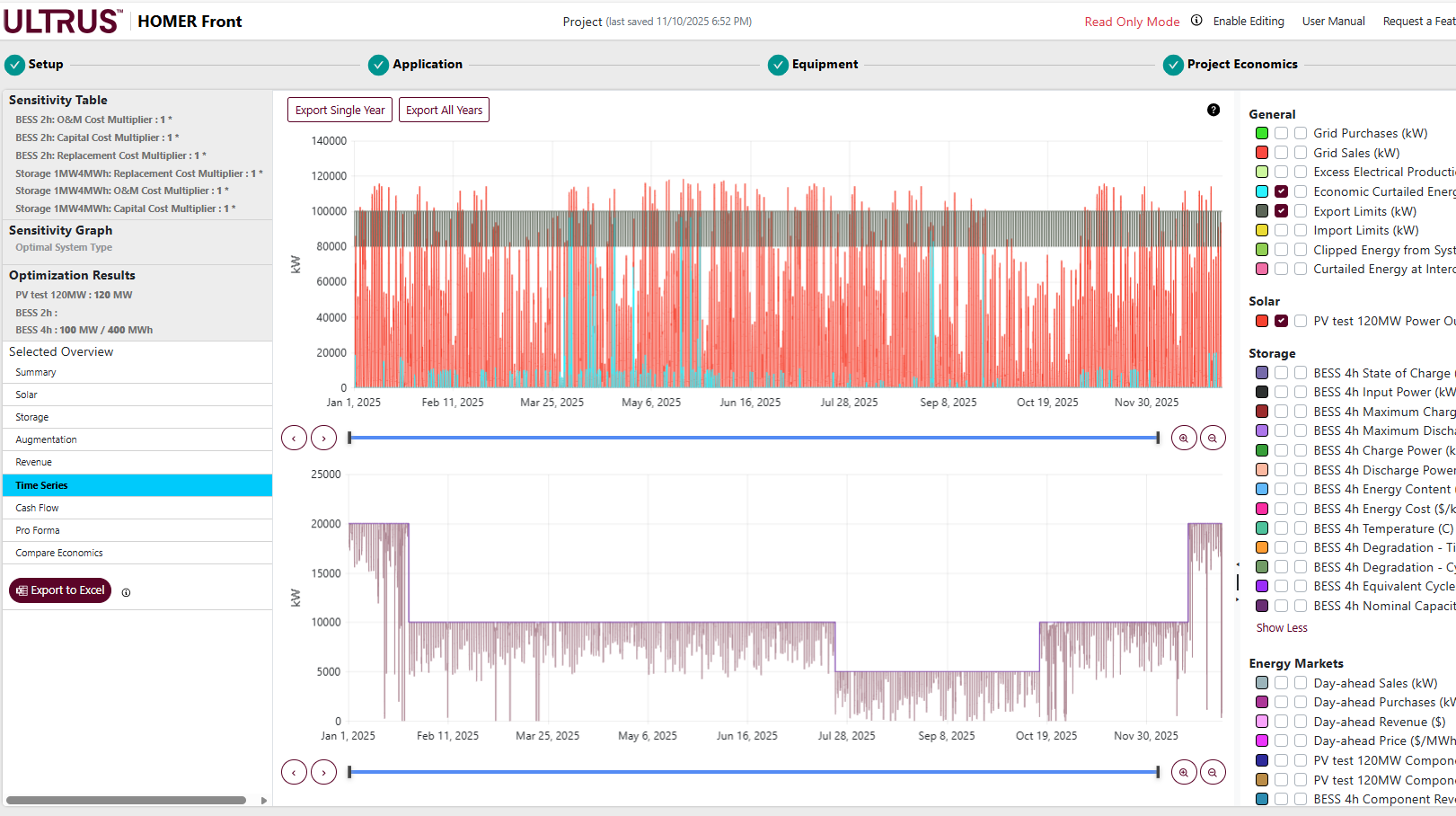This screenshot has height=816, width=1456.
Task: Pan the top chart to the previous range
Action: pos(294,439)
